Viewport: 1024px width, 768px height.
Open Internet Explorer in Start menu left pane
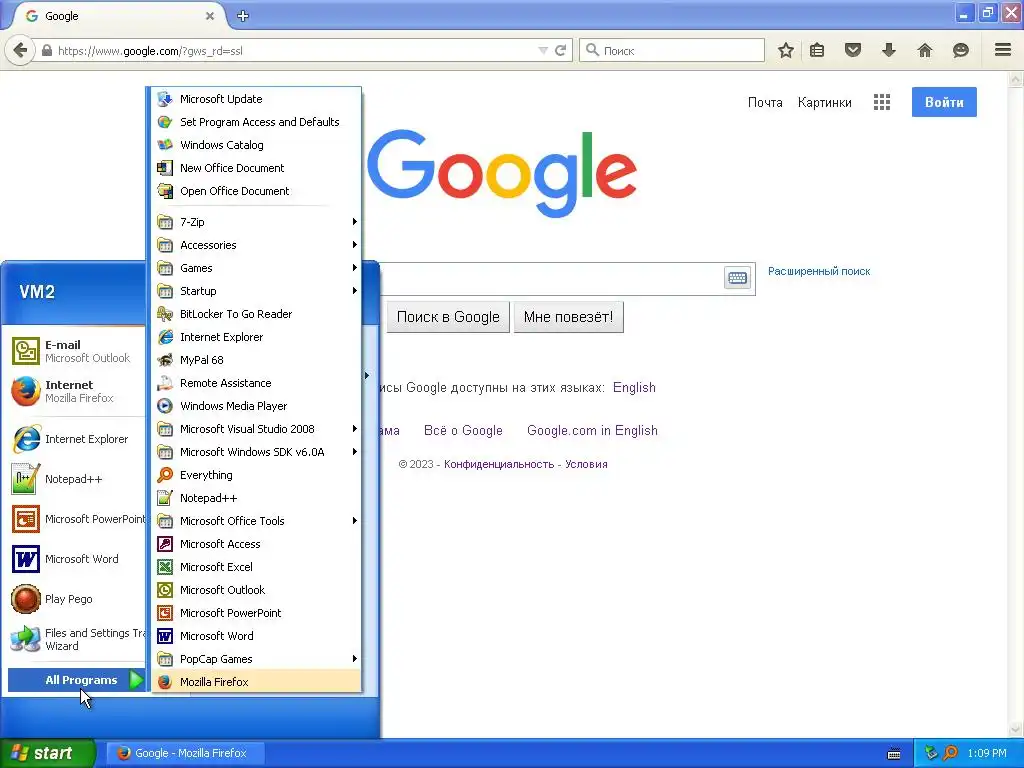[76, 439]
